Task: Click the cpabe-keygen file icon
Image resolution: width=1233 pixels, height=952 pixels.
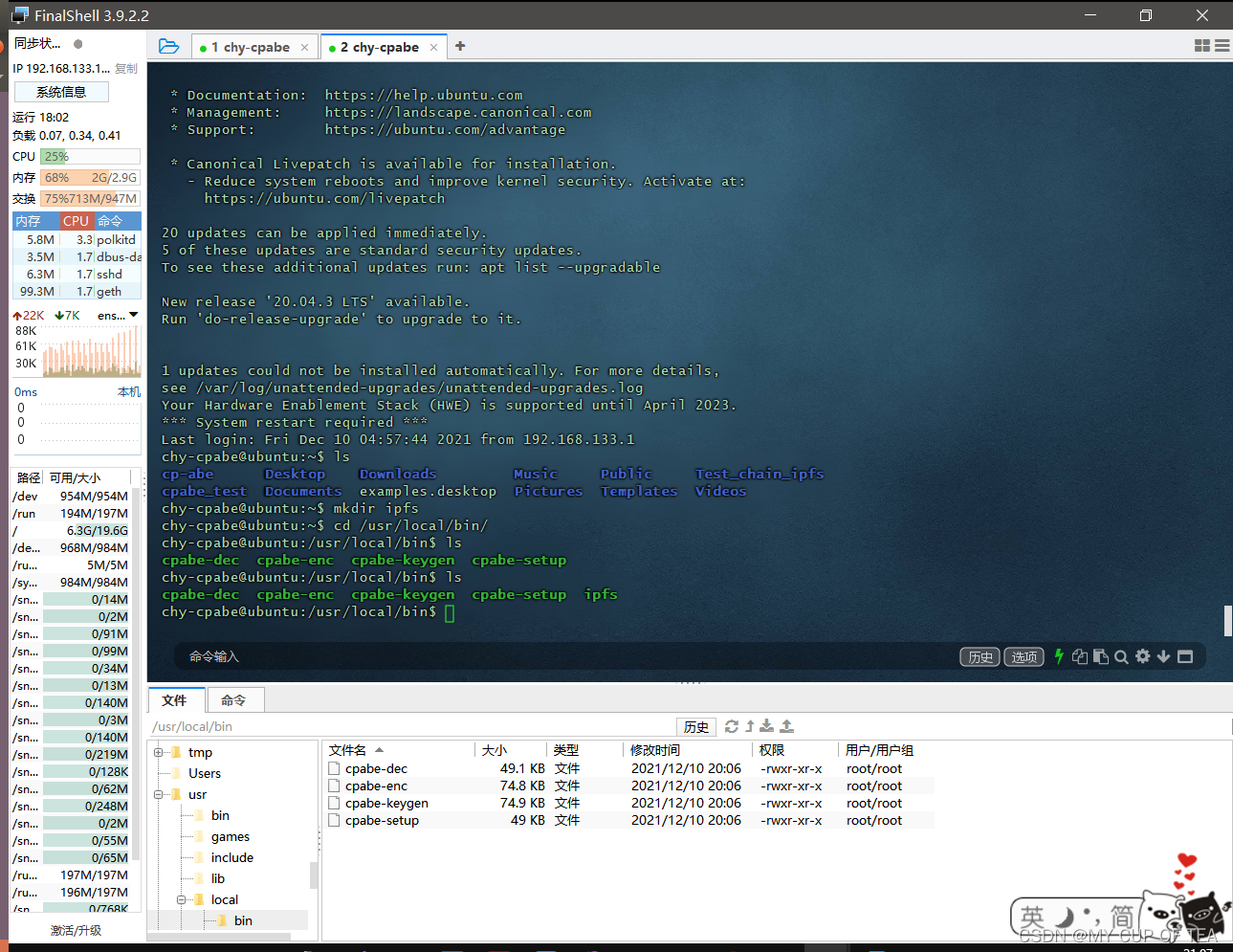Action: pyautogui.click(x=334, y=803)
